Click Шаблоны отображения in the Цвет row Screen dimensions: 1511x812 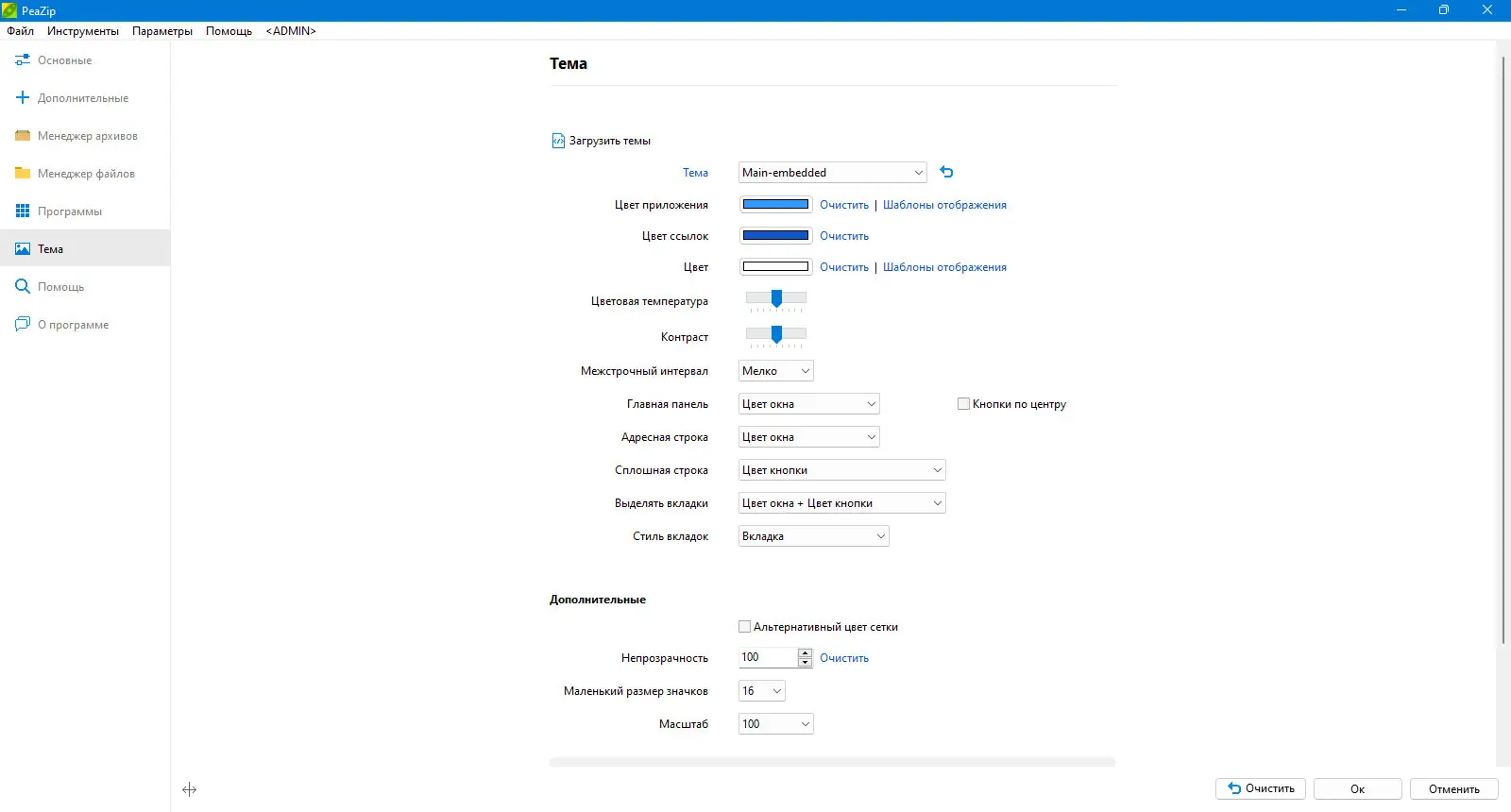[944, 266]
